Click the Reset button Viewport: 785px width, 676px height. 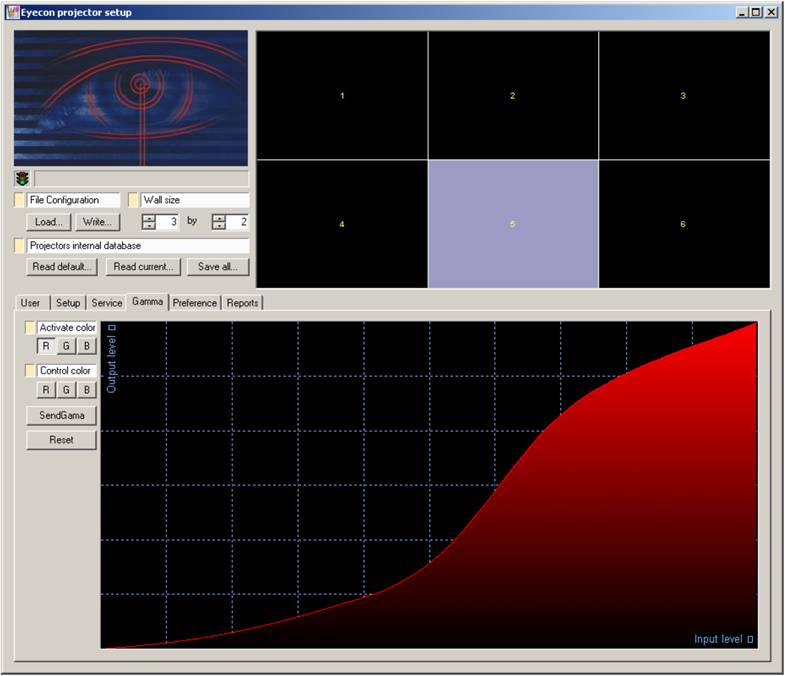(62, 440)
